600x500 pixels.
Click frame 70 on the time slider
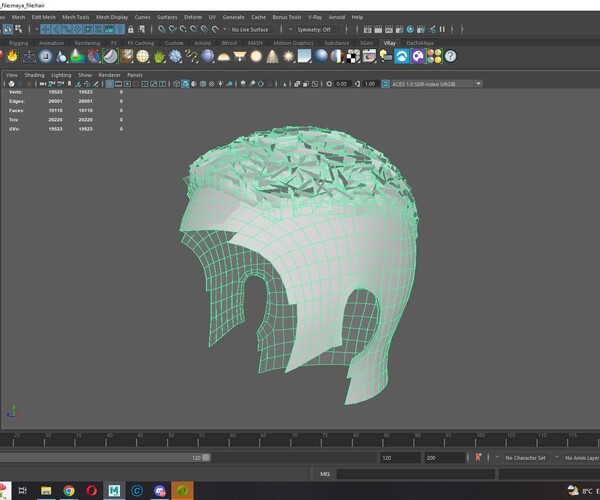coord(291,440)
